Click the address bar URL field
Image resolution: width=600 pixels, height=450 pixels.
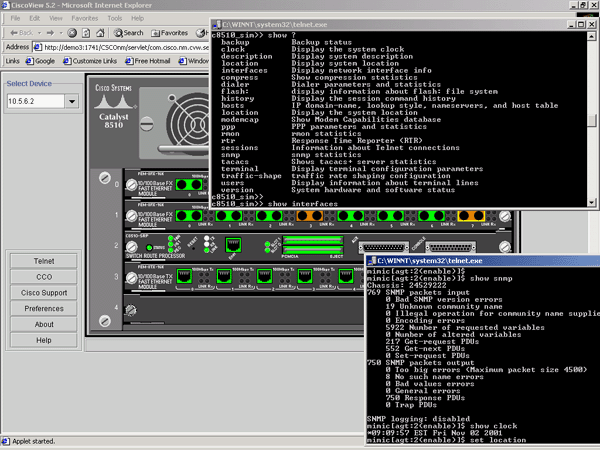coord(122,47)
